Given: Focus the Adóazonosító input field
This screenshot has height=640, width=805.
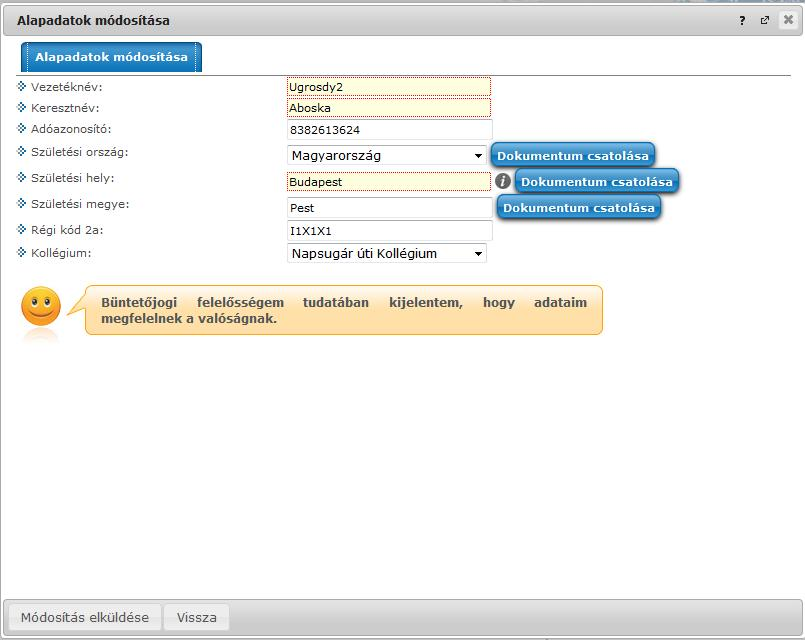Looking at the screenshot, I should (390, 130).
